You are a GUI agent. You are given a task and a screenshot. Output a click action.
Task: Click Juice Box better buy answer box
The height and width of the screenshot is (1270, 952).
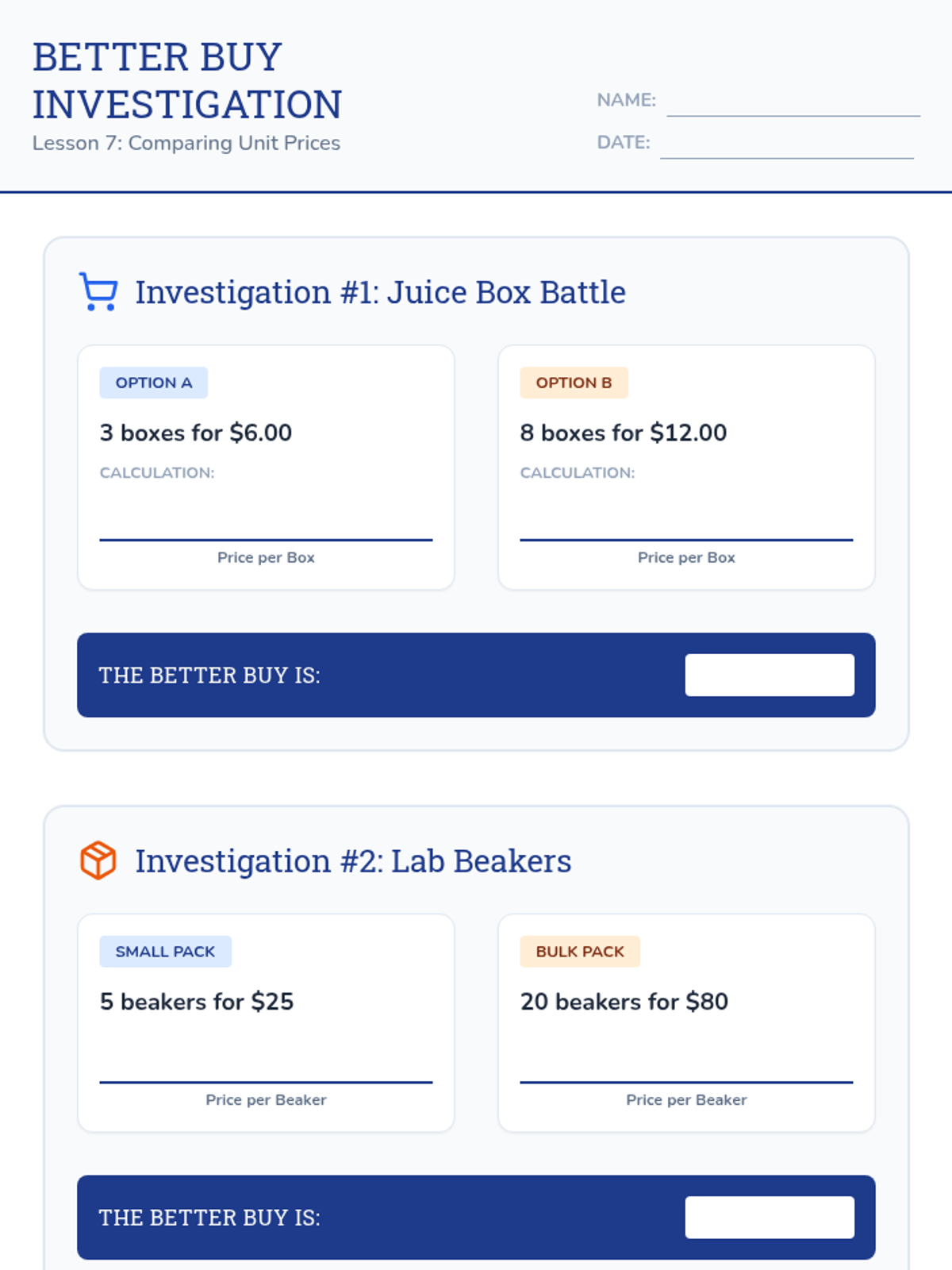coord(770,675)
